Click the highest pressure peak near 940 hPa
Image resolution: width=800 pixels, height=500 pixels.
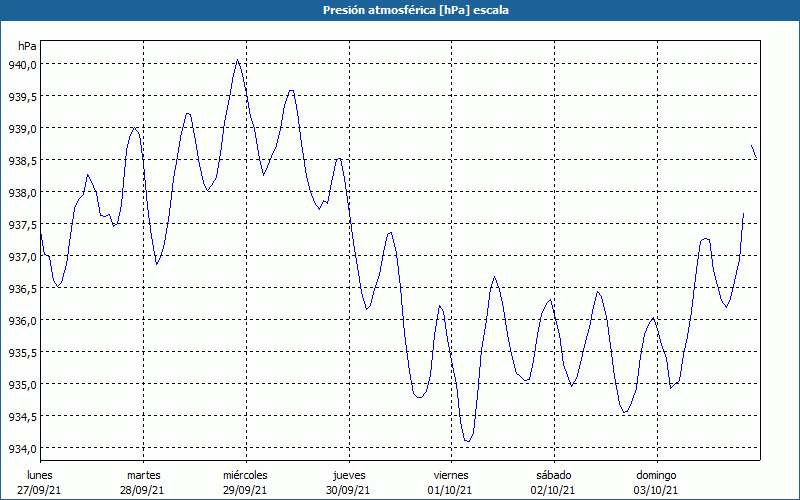click(x=238, y=60)
